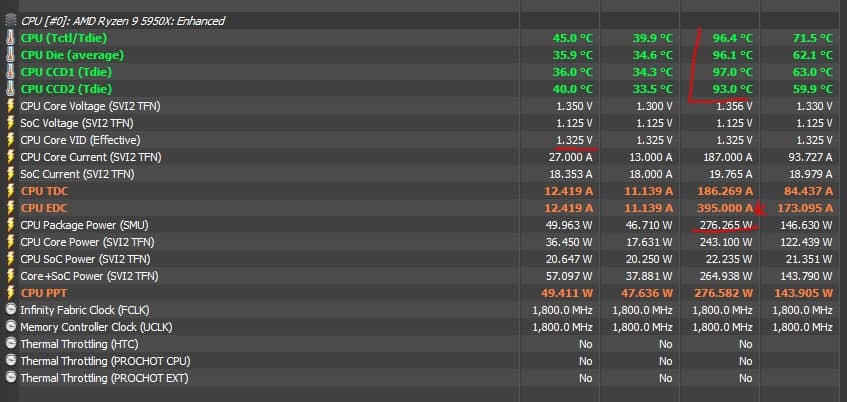This screenshot has height=402, width=847.
Task: Click the 96.4 °C maximum Tctl/Tdie value
Action: pos(731,38)
